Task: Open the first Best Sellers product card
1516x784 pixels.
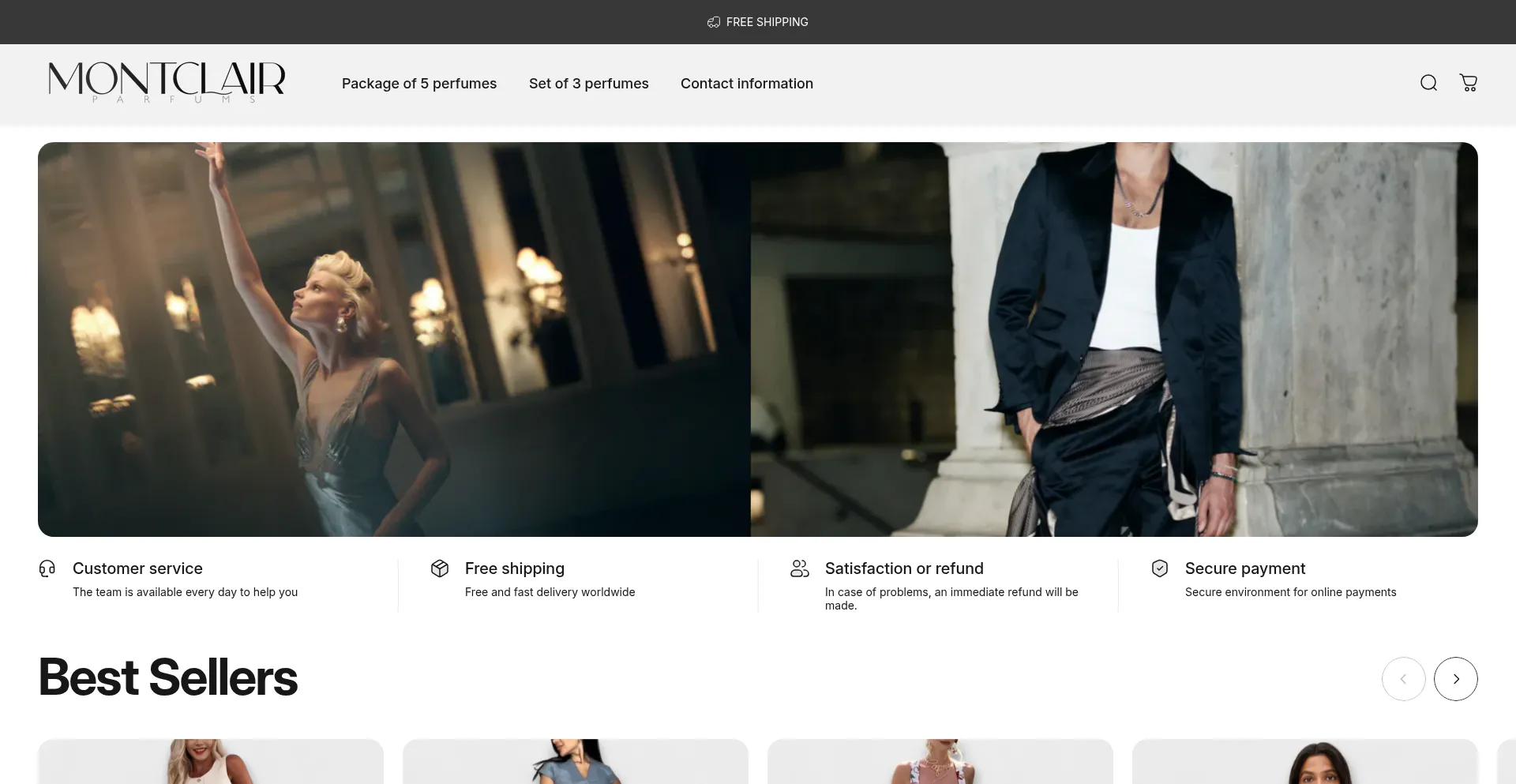Action: click(x=211, y=762)
